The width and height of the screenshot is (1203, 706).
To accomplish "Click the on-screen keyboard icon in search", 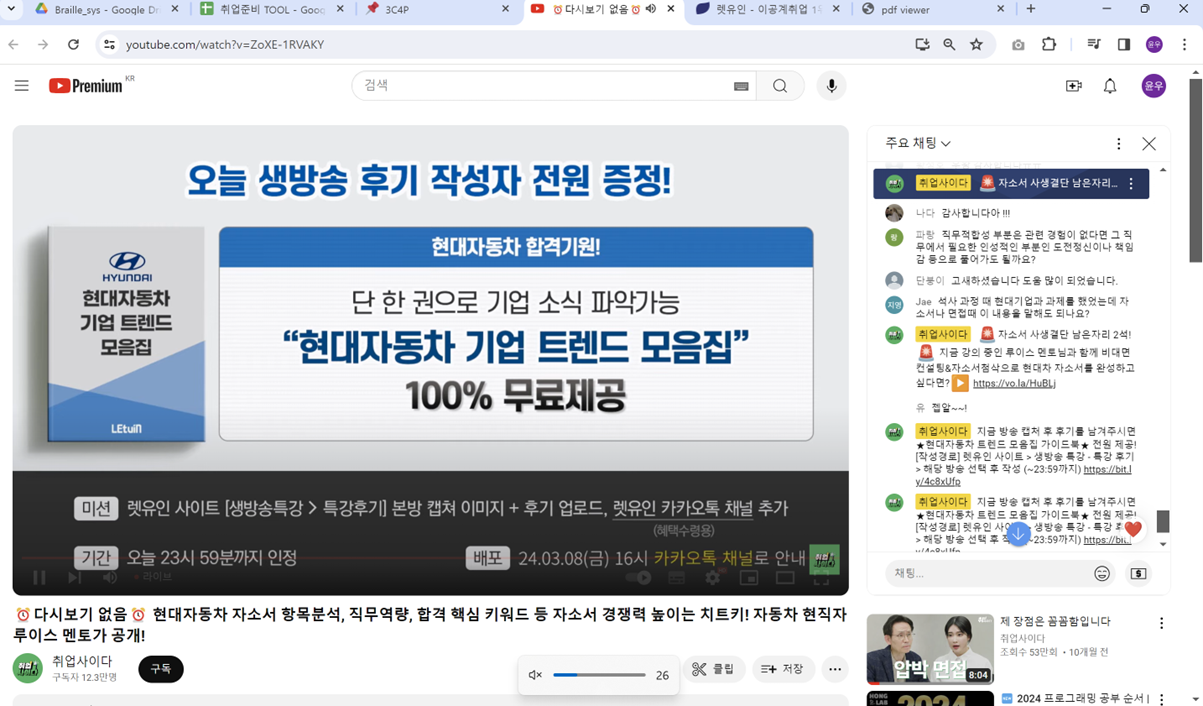I will pos(741,87).
